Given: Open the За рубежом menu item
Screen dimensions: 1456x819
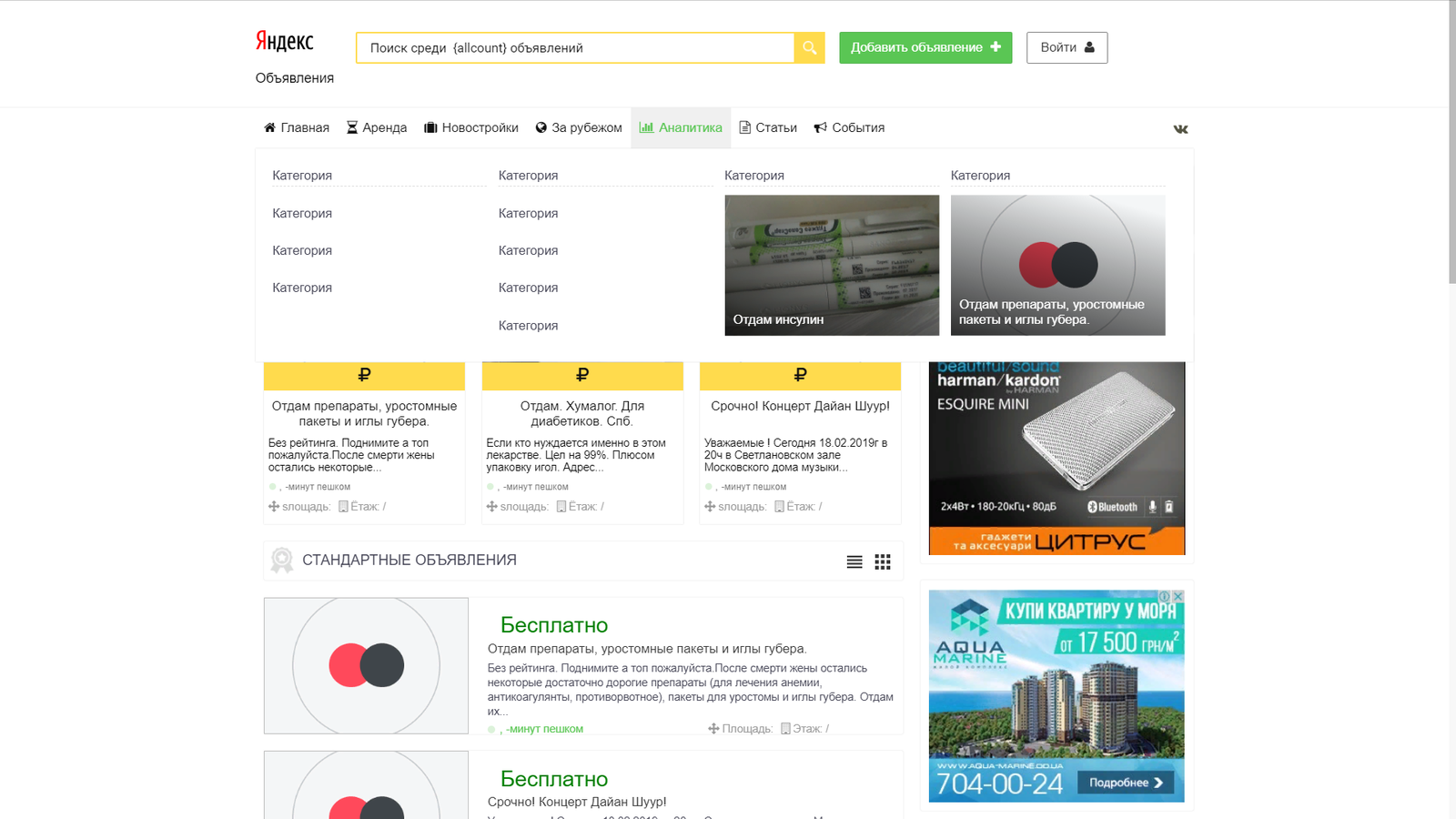Looking at the screenshot, I should tap(579, 127).
